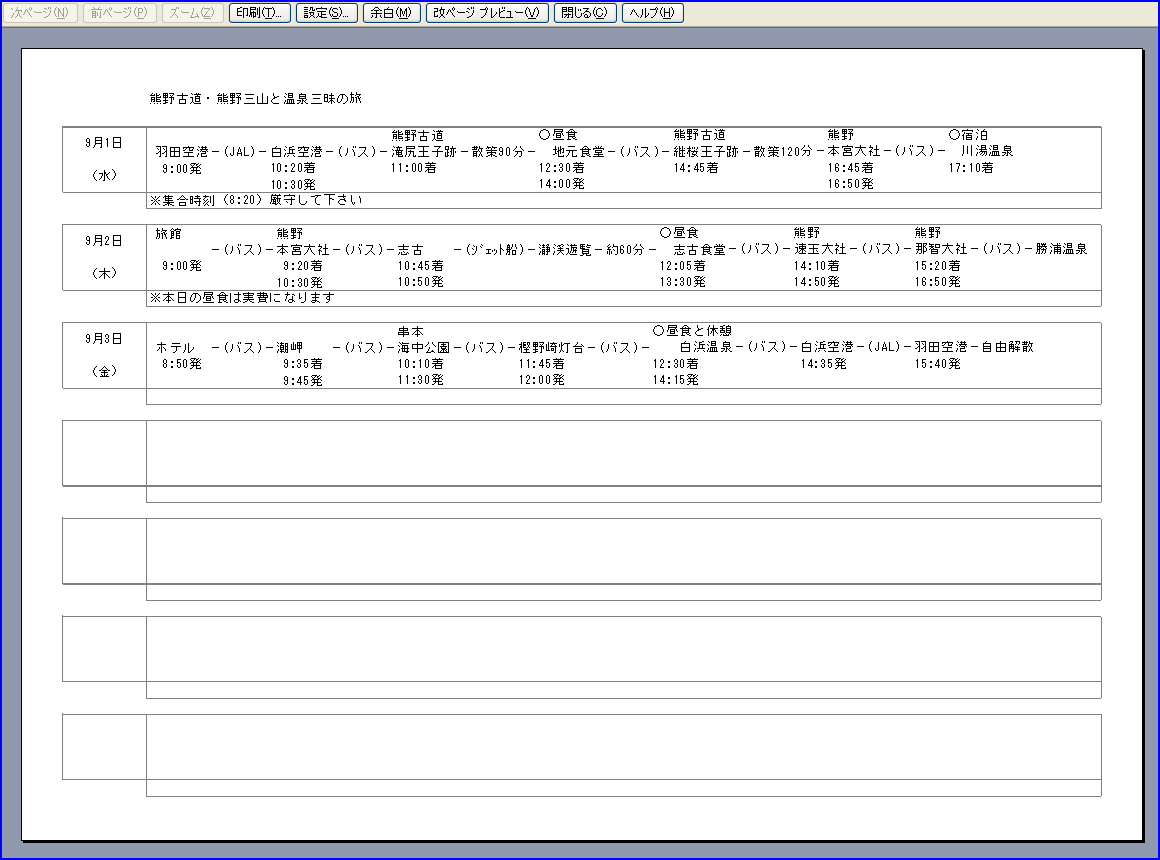This screenshot has width=1160, height=860.
Task: Select the 9月3日（金）date cell
Action: point(103,355)
